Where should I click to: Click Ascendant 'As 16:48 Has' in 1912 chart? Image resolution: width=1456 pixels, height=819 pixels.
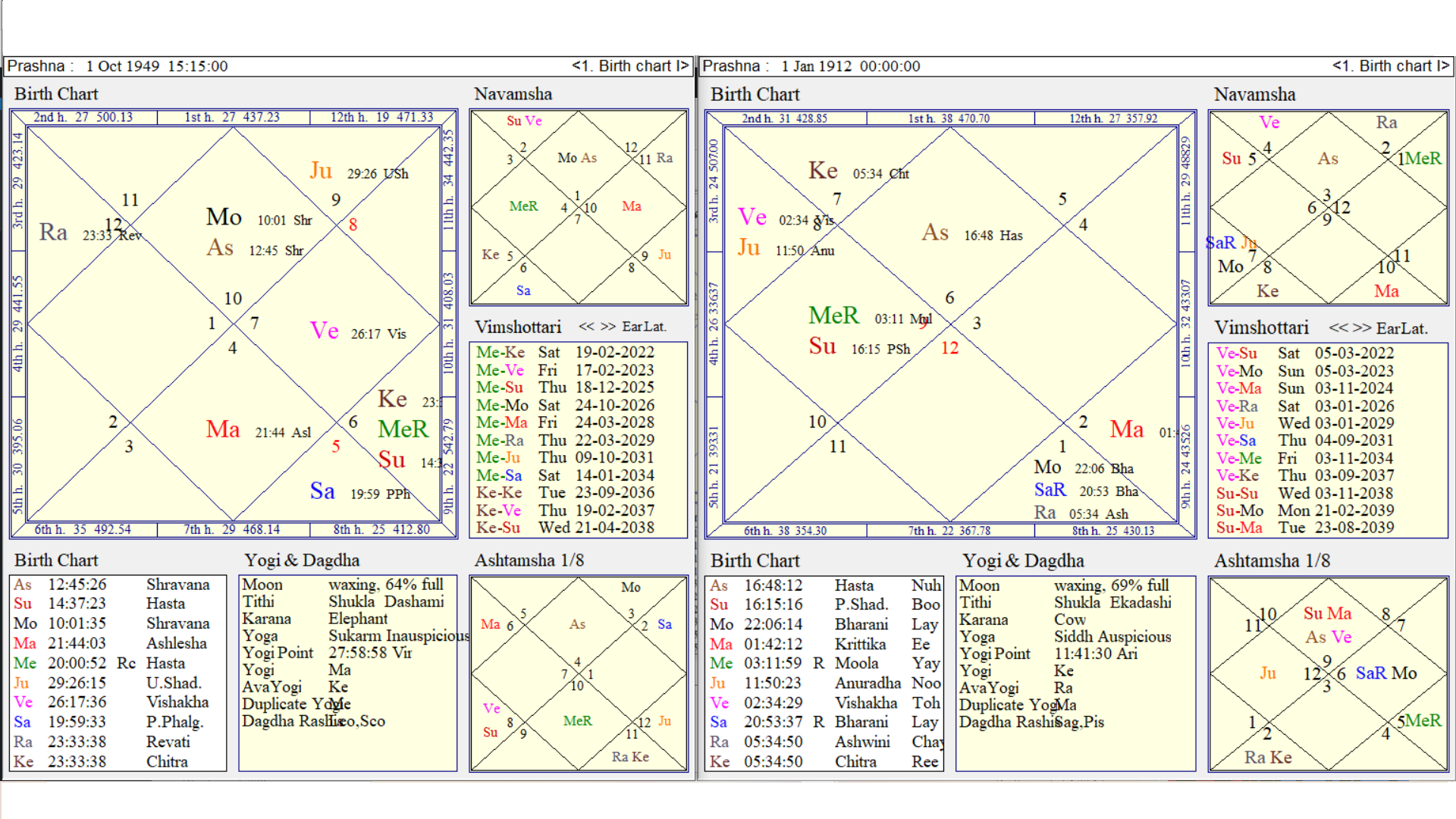(972, 234)
